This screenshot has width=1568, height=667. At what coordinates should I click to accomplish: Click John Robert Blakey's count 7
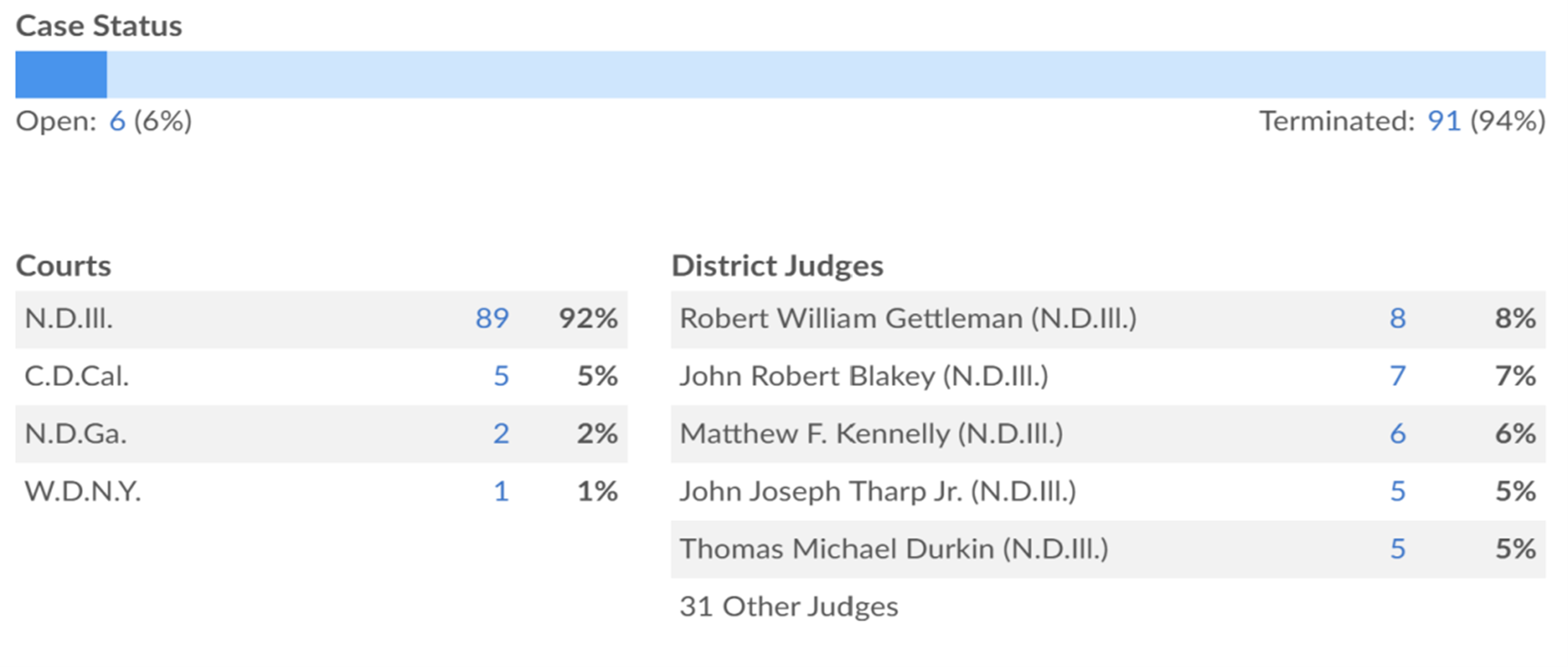1397,376
